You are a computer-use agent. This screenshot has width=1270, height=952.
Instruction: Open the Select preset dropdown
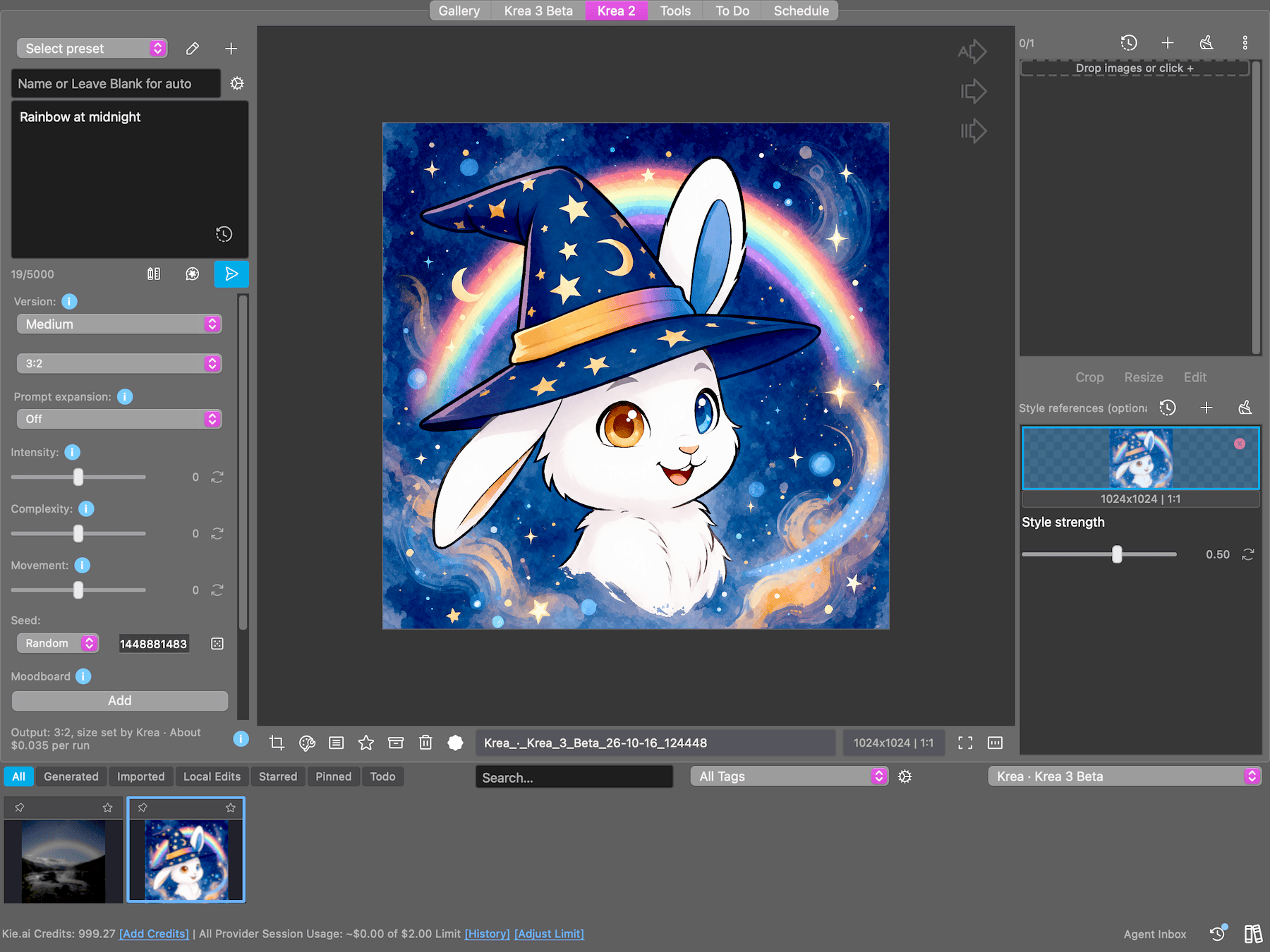[x=92, y=49]
